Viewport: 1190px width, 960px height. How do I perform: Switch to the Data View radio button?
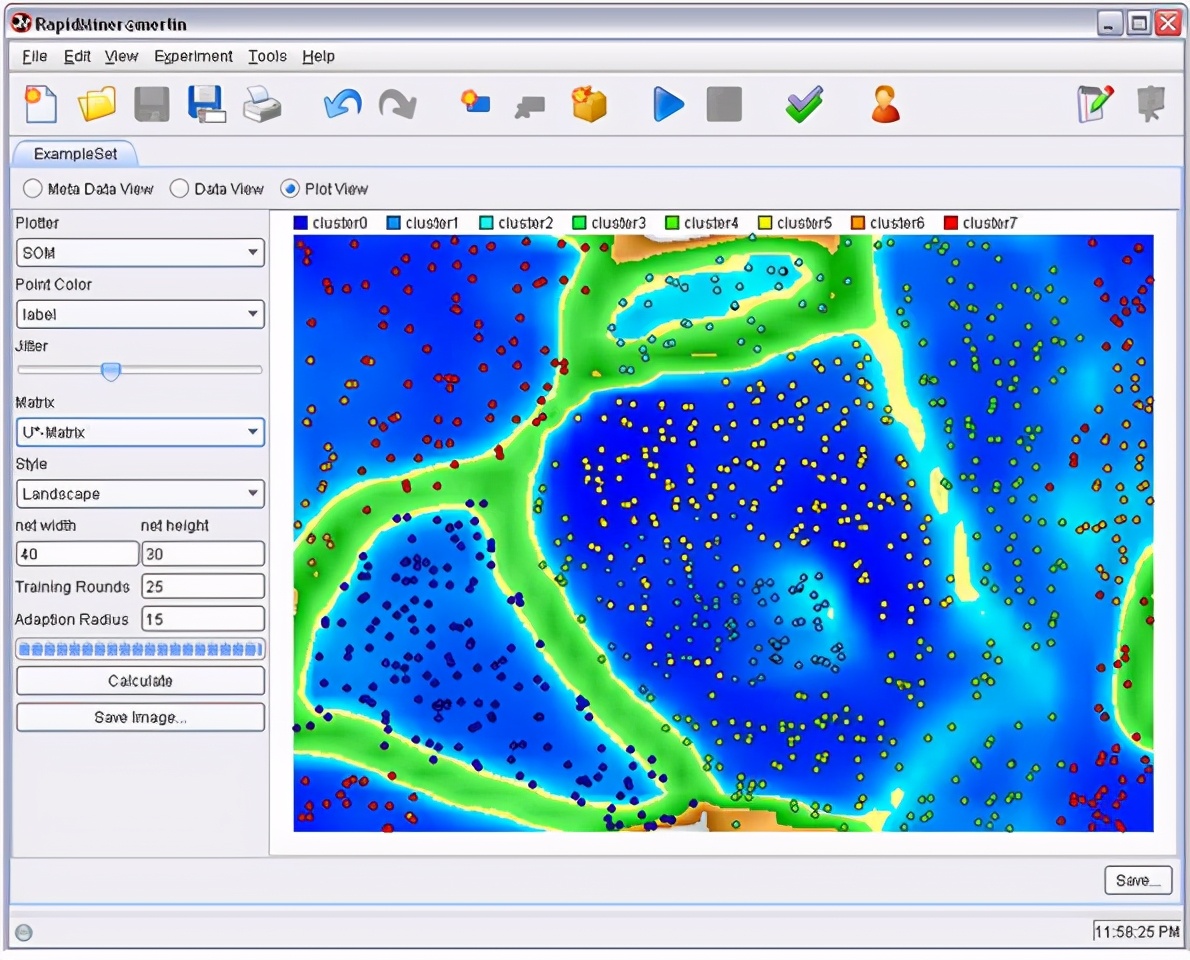point(179,189)
